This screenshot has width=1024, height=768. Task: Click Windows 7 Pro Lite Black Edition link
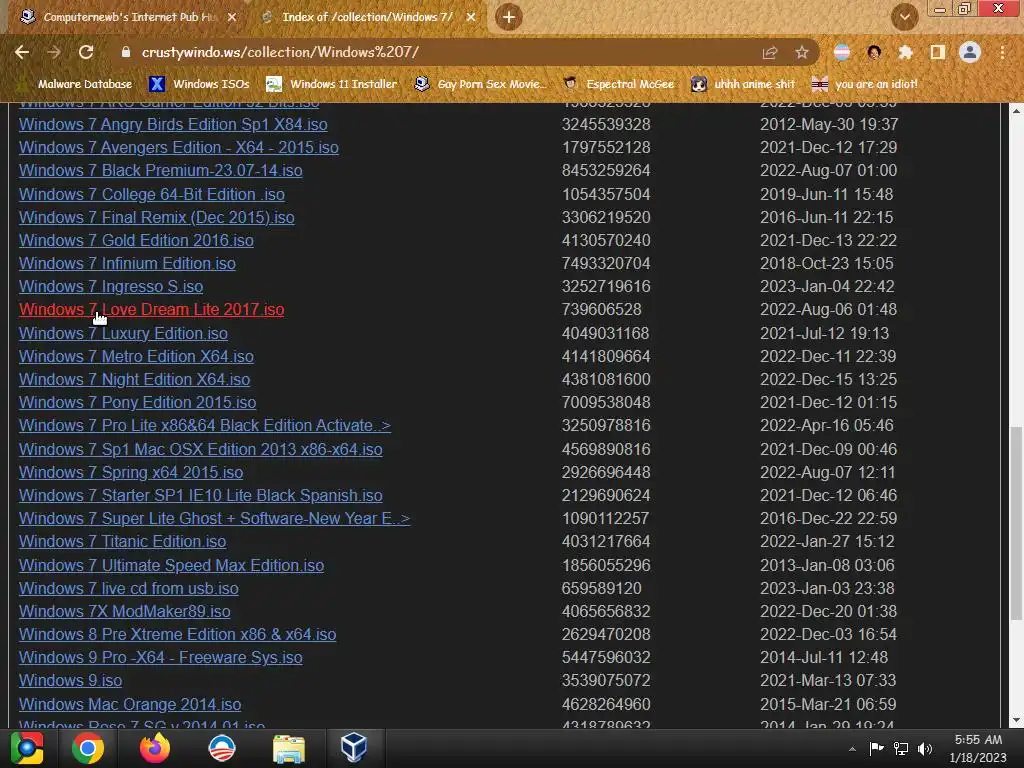pyautogui.click(x=204, y=425)
